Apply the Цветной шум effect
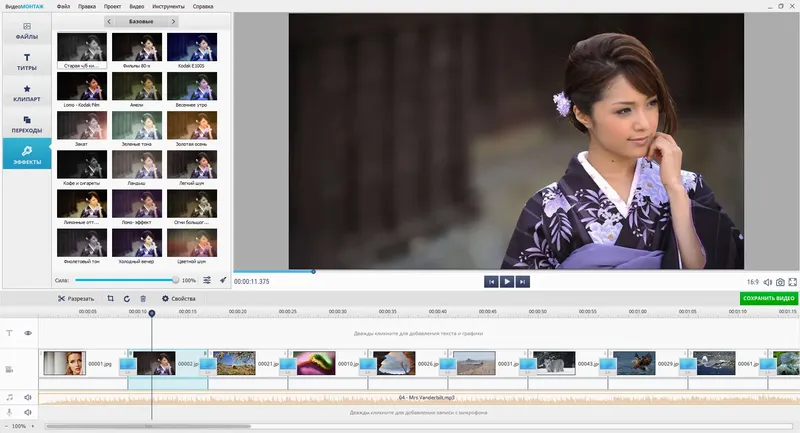Image resolution: width=800 pixels, height=433 pixels. click(192, 246)
